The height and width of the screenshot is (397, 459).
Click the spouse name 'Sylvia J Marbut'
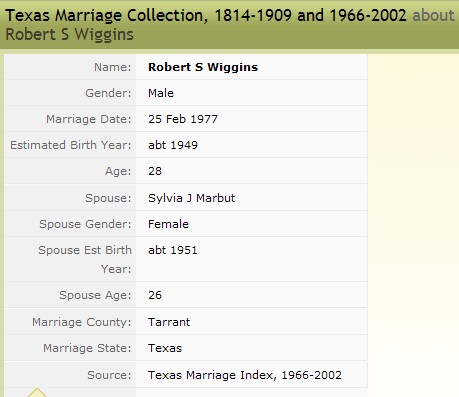point(191,198)
